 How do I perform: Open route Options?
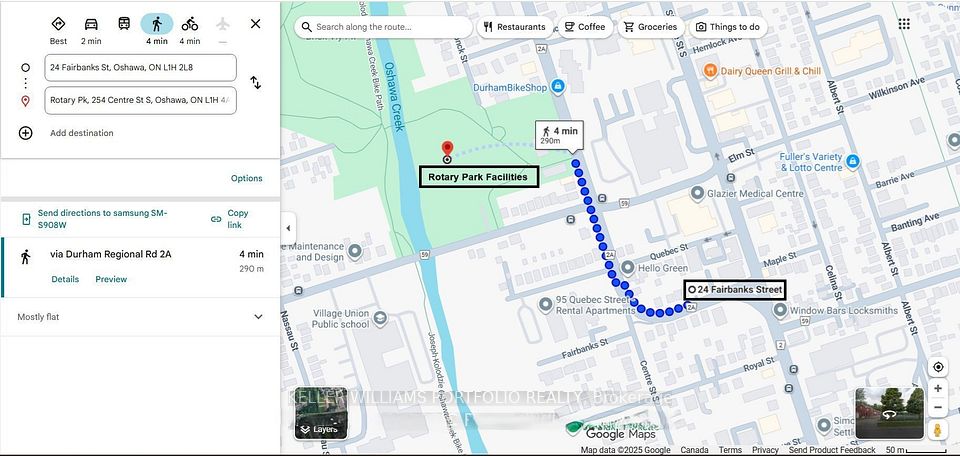tap(247, 179)
